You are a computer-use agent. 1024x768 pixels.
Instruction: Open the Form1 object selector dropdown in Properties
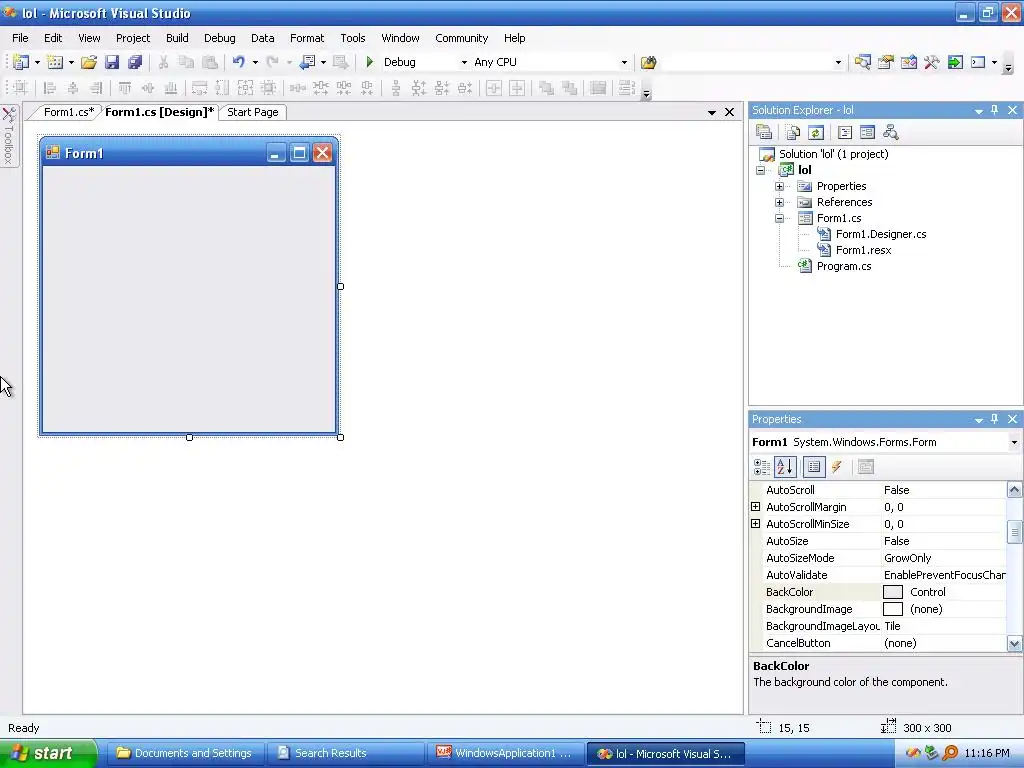click(1014, 442)
